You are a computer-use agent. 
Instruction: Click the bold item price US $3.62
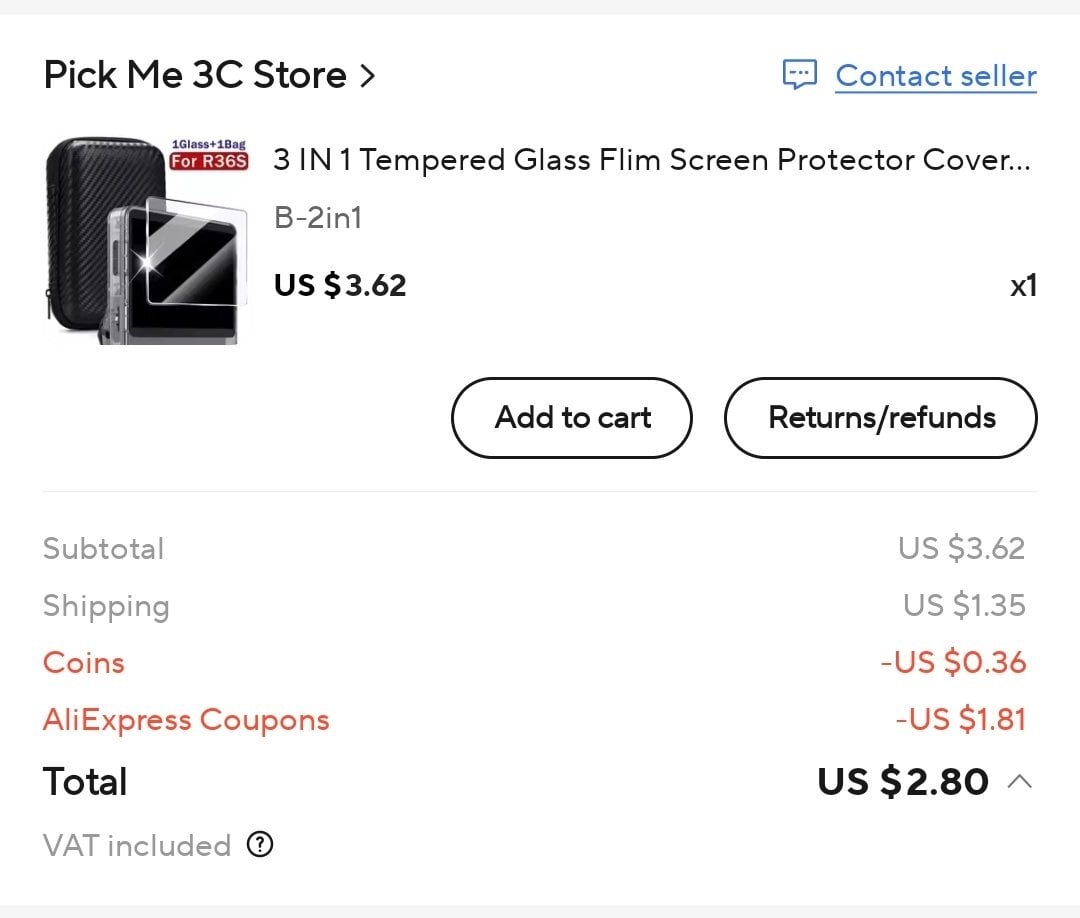(340, 285)
